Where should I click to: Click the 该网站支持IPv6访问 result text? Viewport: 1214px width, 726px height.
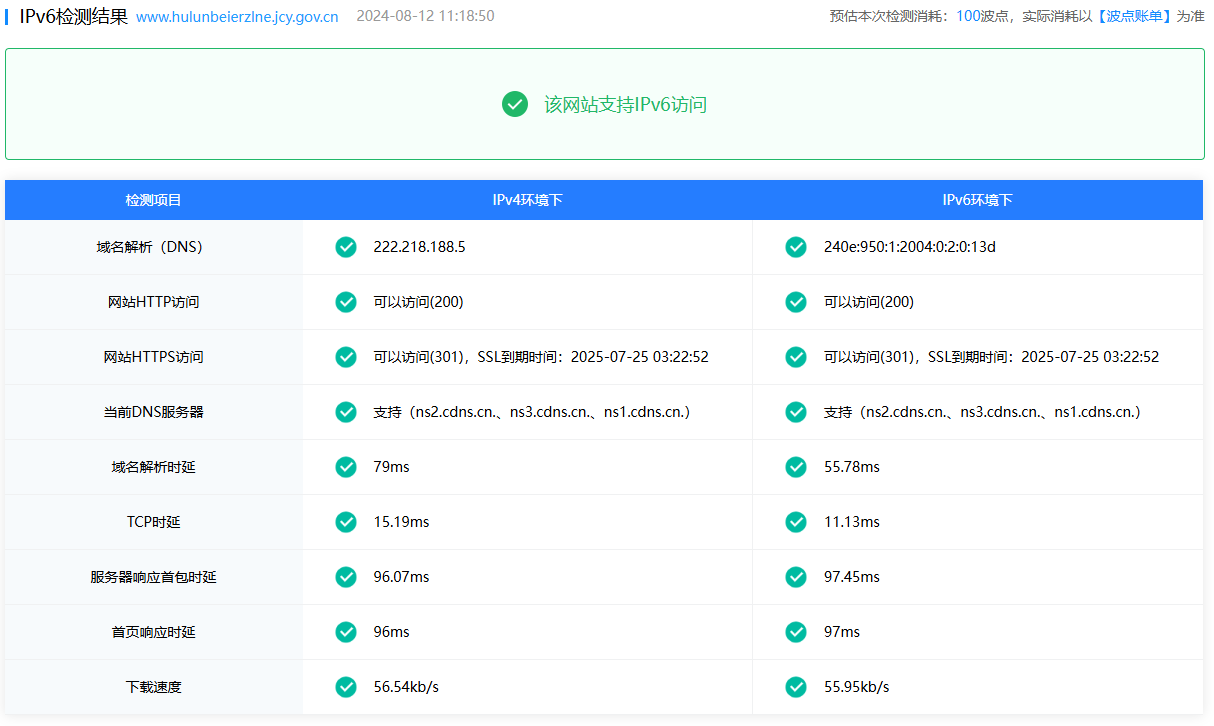point(625,104)
